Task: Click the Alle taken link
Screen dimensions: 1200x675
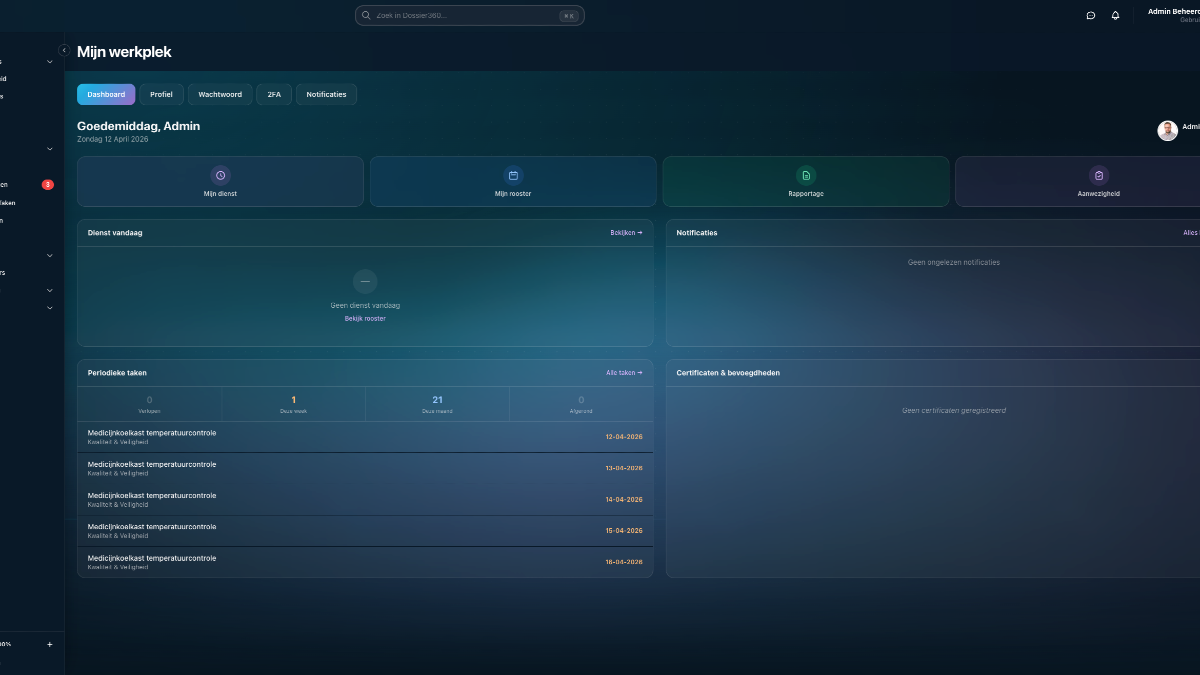Action: [624, 373]
